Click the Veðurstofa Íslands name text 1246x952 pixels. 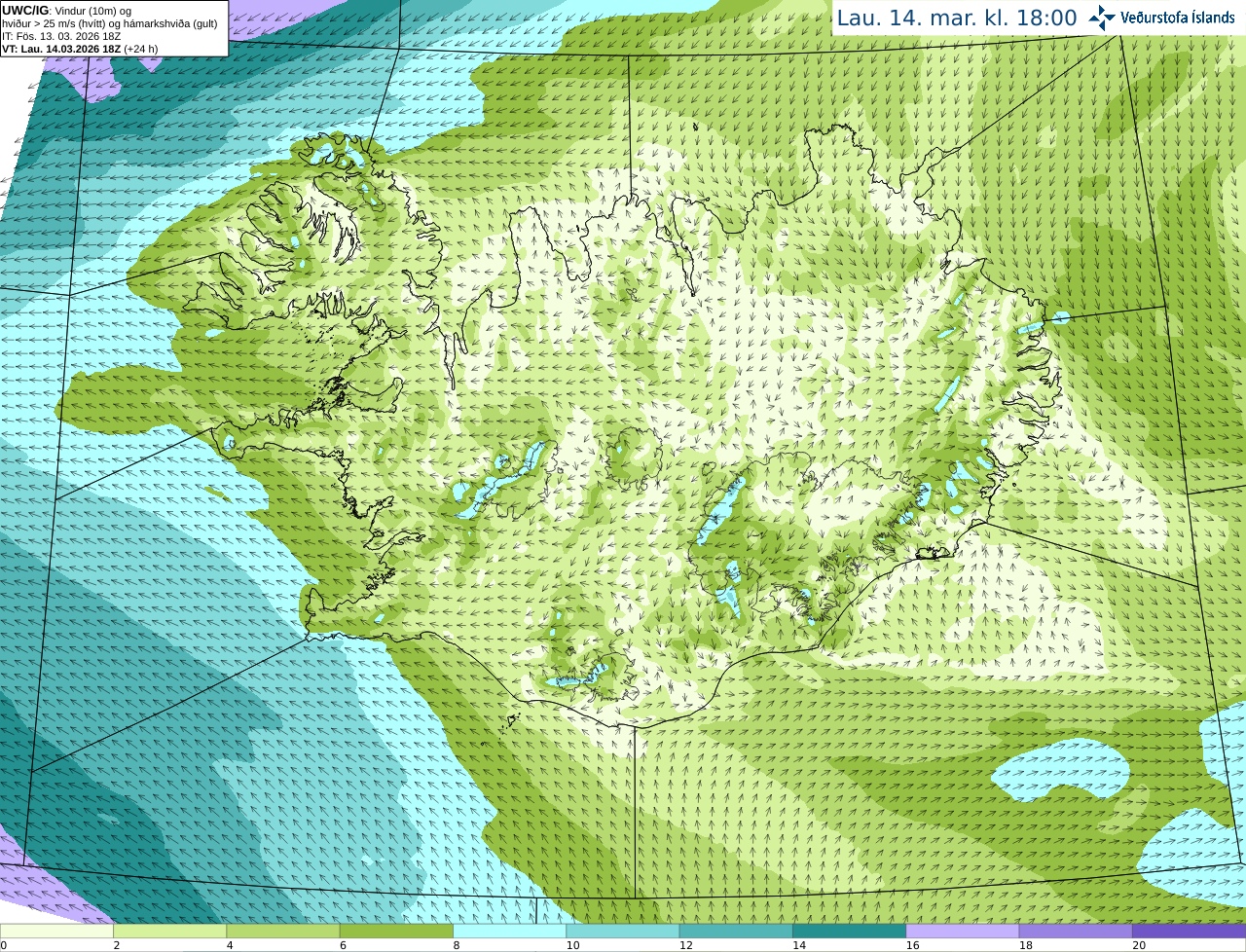[1178, 18]
